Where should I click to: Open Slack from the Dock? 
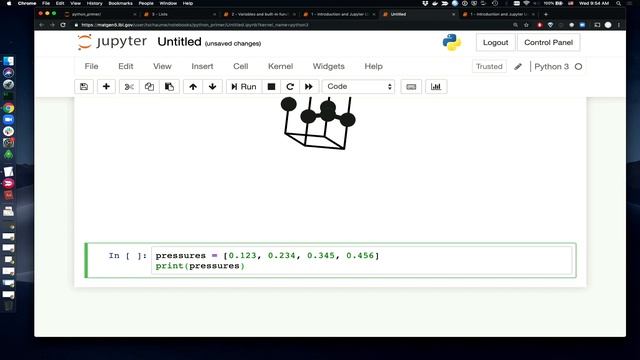pos(9,131)
